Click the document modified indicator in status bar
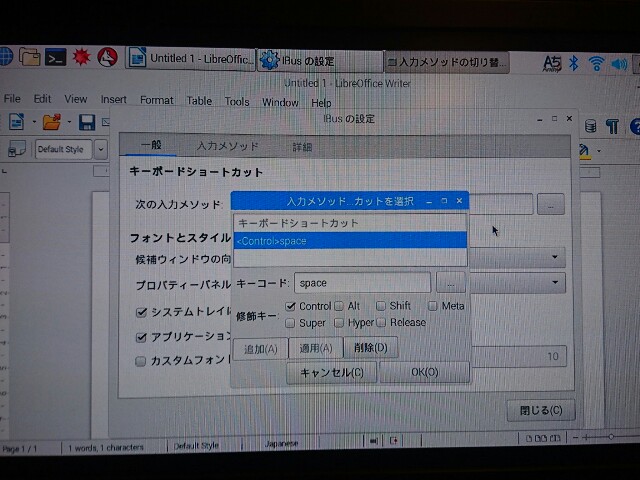Screen dimensions: 640x480 pos(393,440)
